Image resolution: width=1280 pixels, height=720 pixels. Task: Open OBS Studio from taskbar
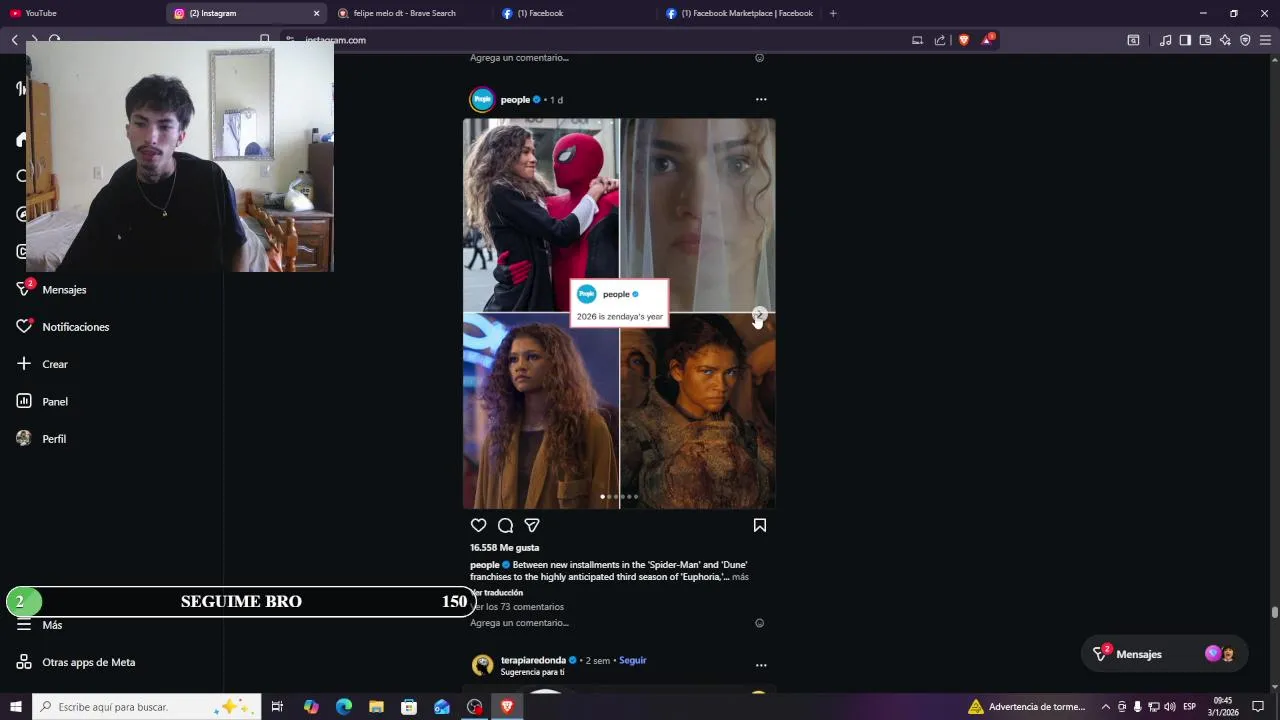pos(474,707)
